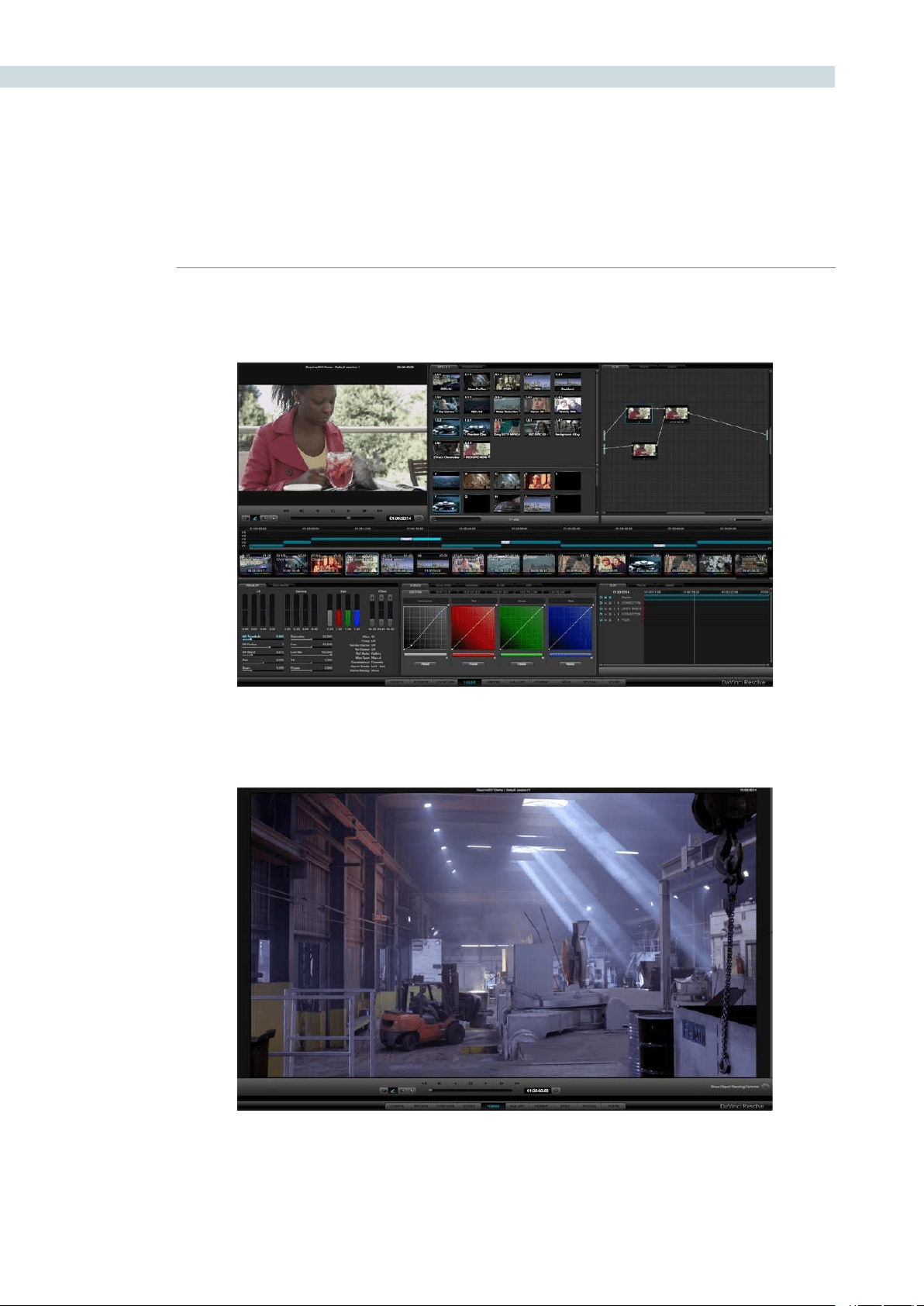Image resolution: width=924 pixels, height=1306 pixels.
Task: Click the Show Object Tracking Controls label
Action: pos(735,1087)
